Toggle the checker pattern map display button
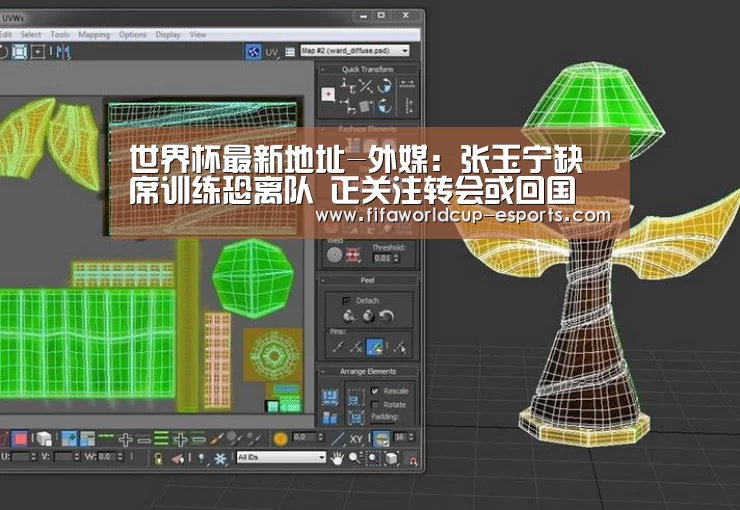This screenshot has height=510, width=740. (x=253, y=51)
